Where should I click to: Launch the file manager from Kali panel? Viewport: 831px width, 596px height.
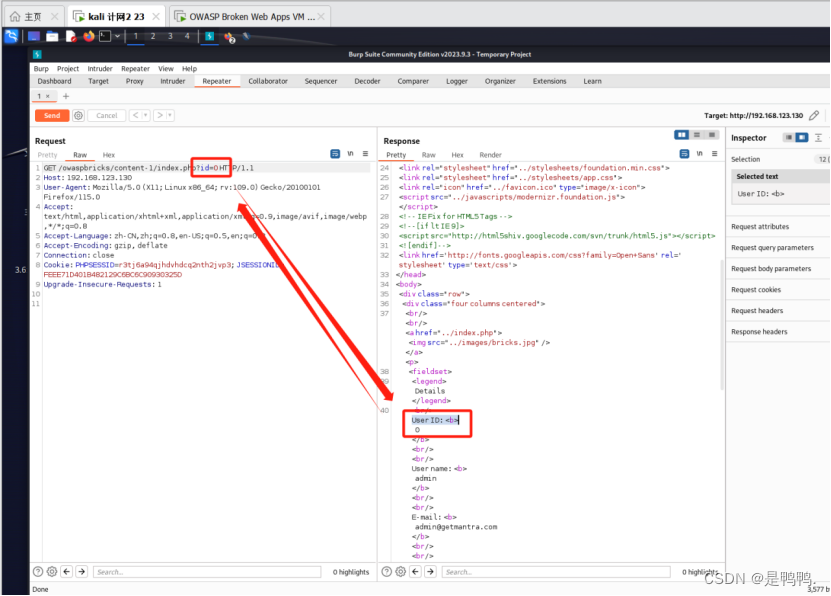[x=52, y=36]
